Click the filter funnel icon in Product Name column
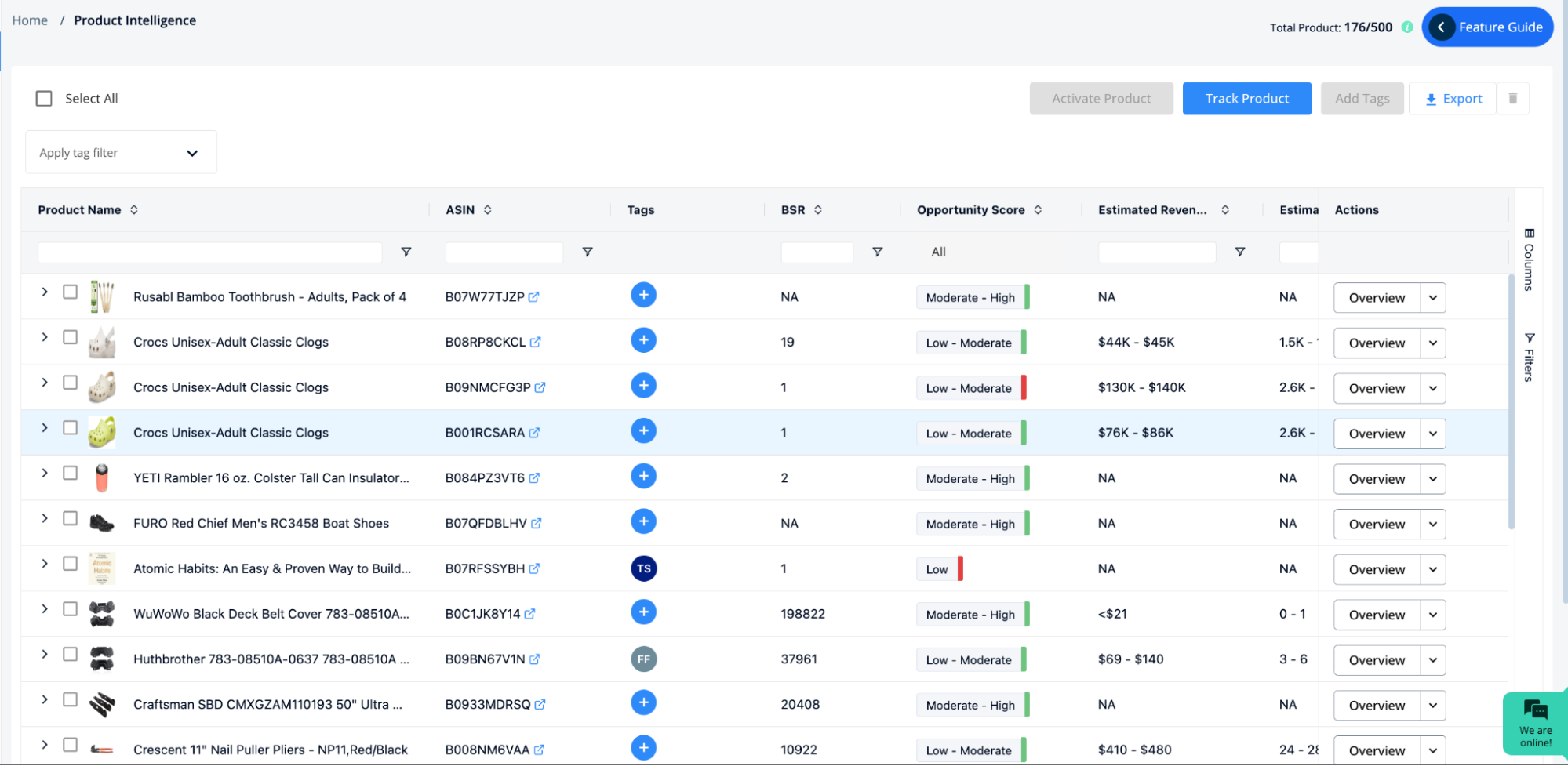The height and width of the screenshot is (766, 1568). click(x=406, y=252)
